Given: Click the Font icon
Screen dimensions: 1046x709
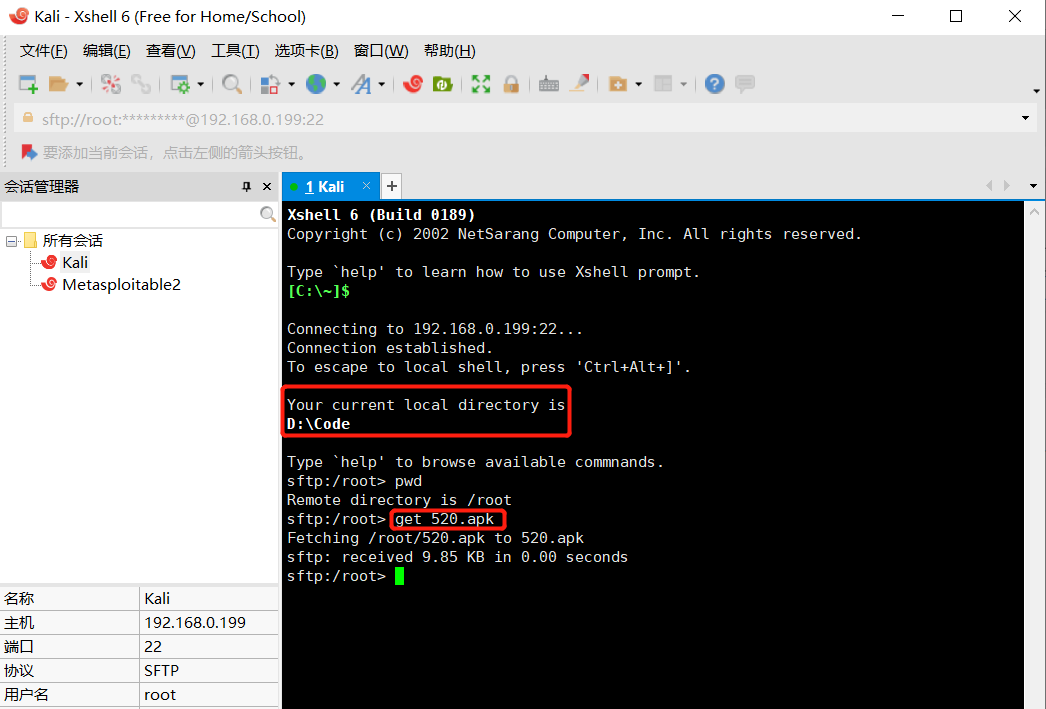Looking at the screenshot, I should [x=362, y=84].
